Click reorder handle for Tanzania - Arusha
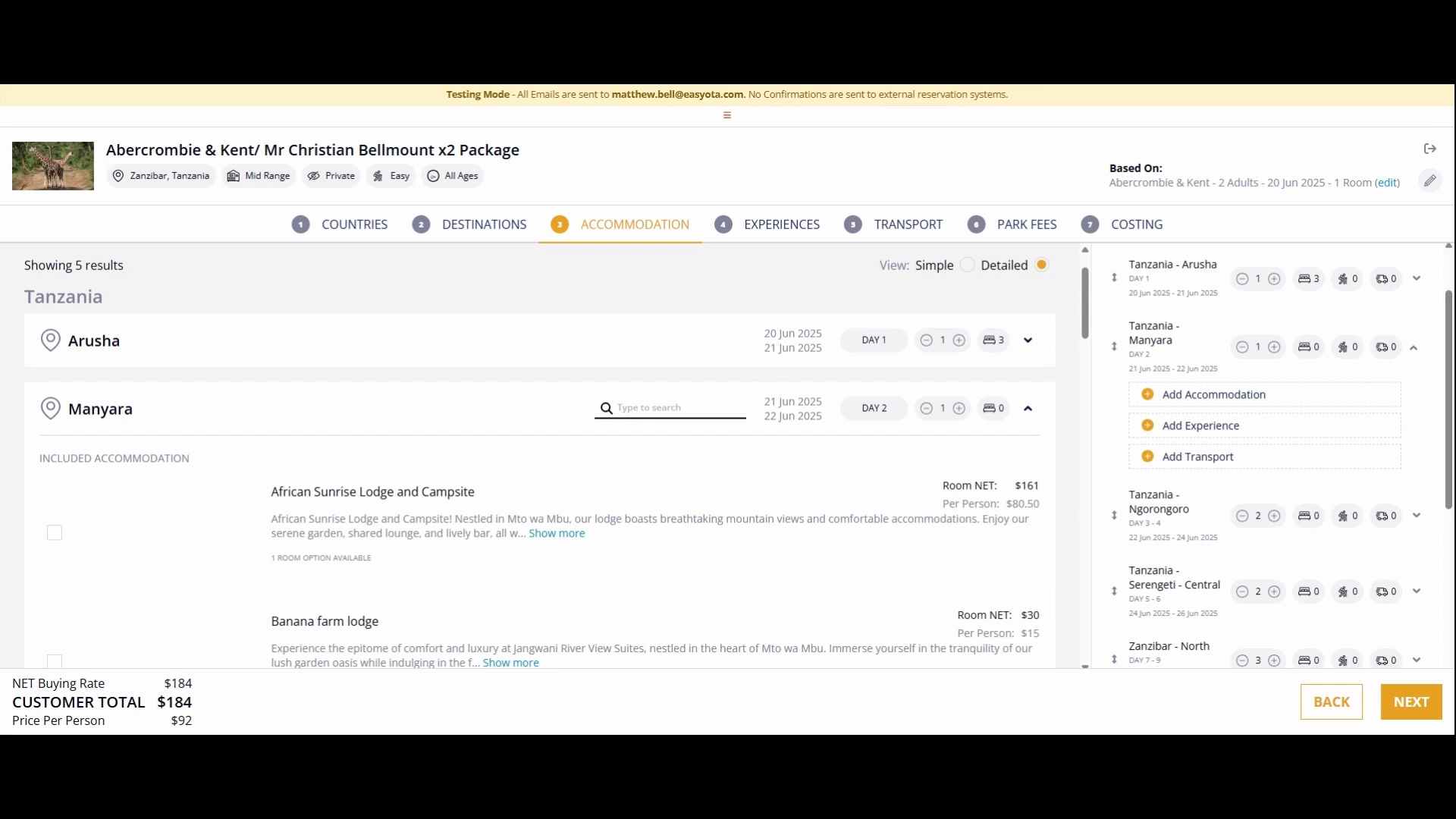Screen dimensions: 1456x819 tap(1114, 278)
